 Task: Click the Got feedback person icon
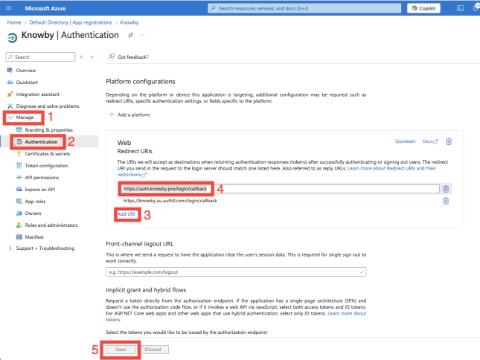[x=112, y=57]
